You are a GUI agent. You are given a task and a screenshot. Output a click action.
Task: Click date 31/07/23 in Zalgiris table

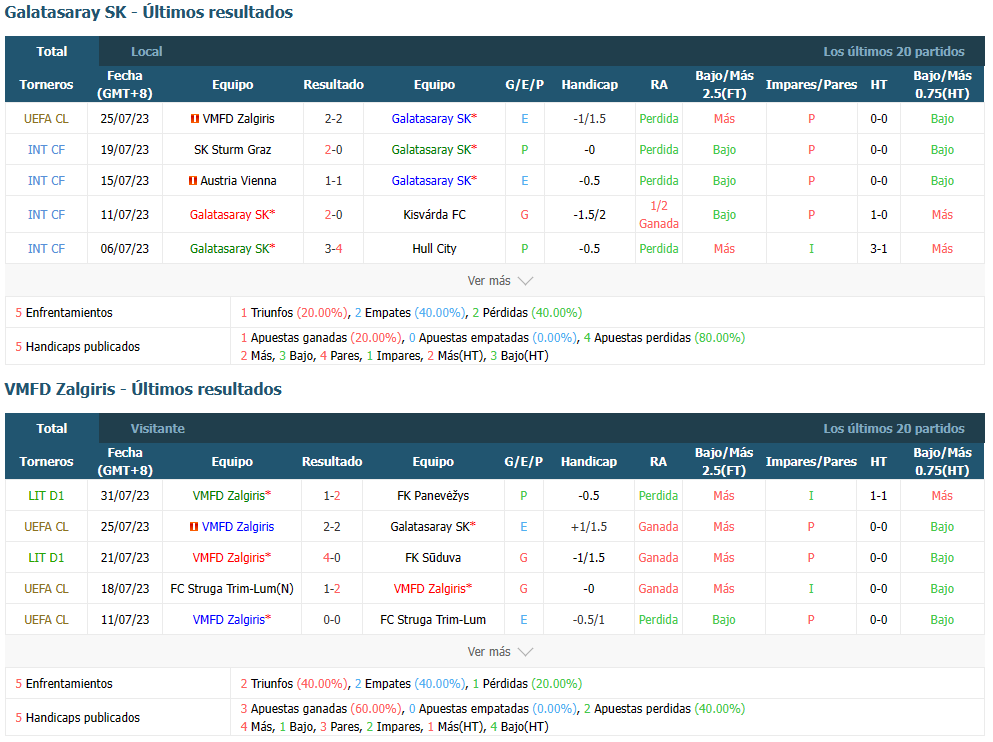pyautogui.click(x=125, y=496)
